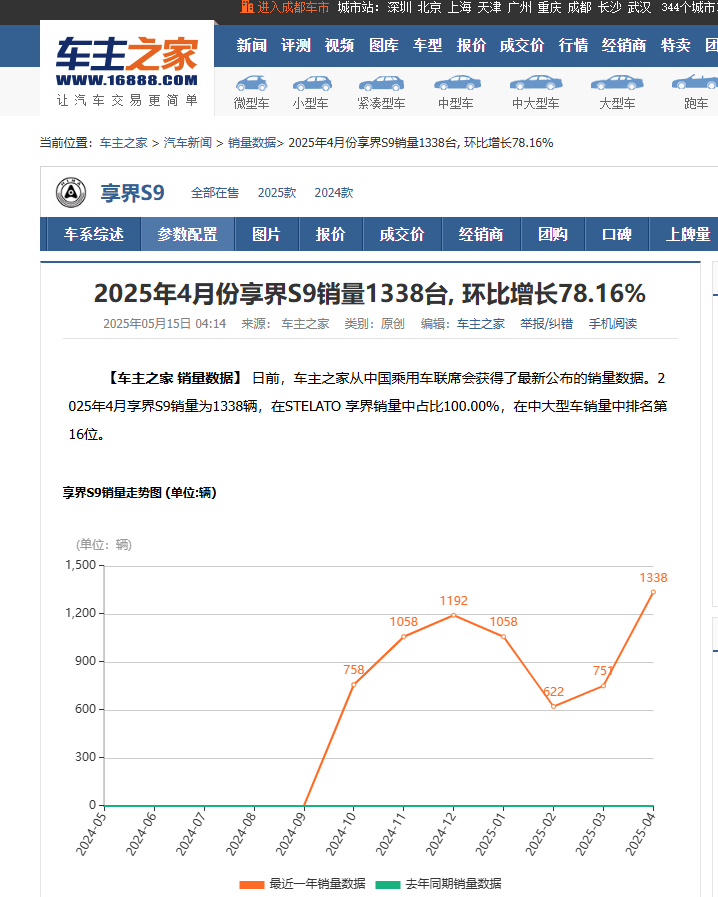Viewport: 718px width, 897px height.
Task: Switch to the 报价 series tab
Action: (x=330, y=234)
